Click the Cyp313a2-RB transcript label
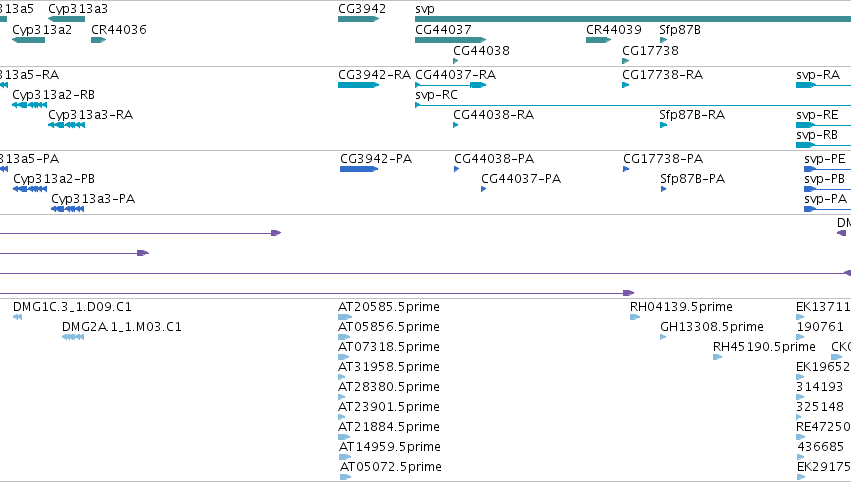This screenshot has width=851, height=482. (x=54, y=95)
